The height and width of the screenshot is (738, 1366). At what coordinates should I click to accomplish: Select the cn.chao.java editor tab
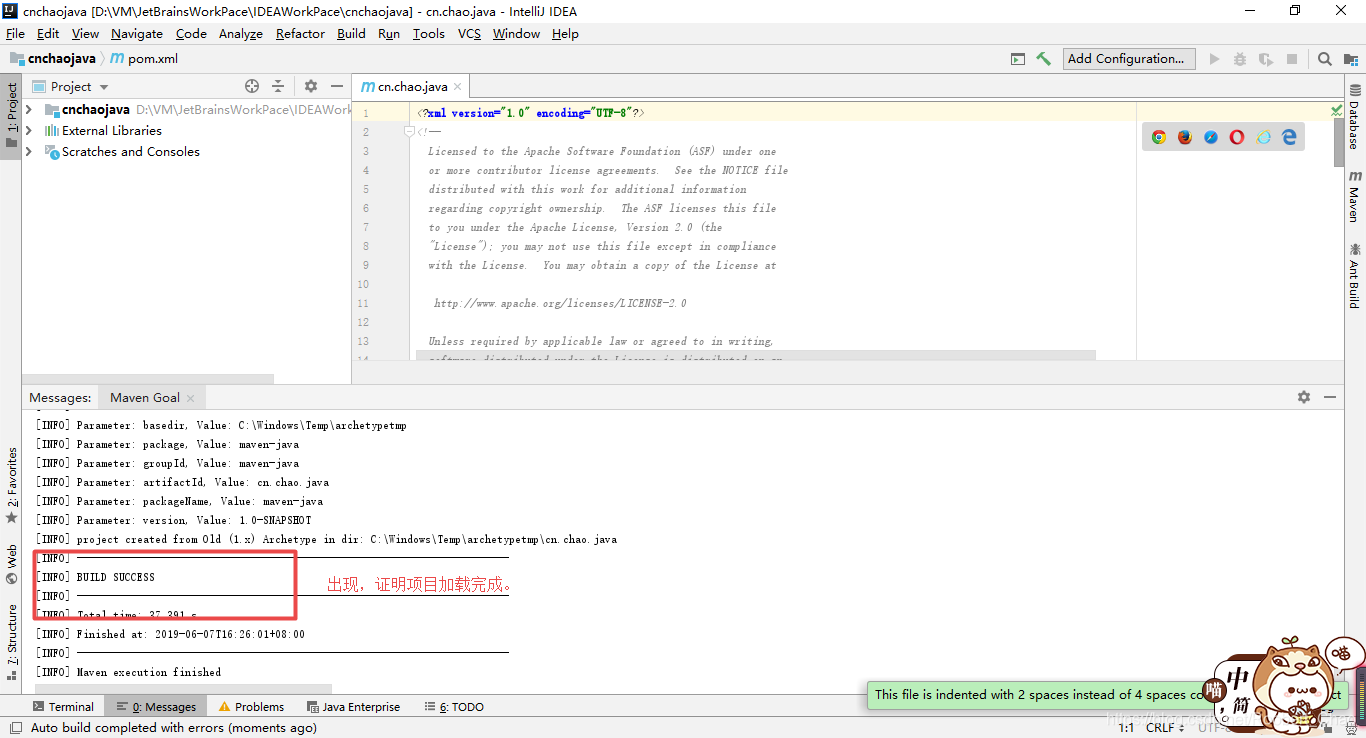(x=411, y=87)
